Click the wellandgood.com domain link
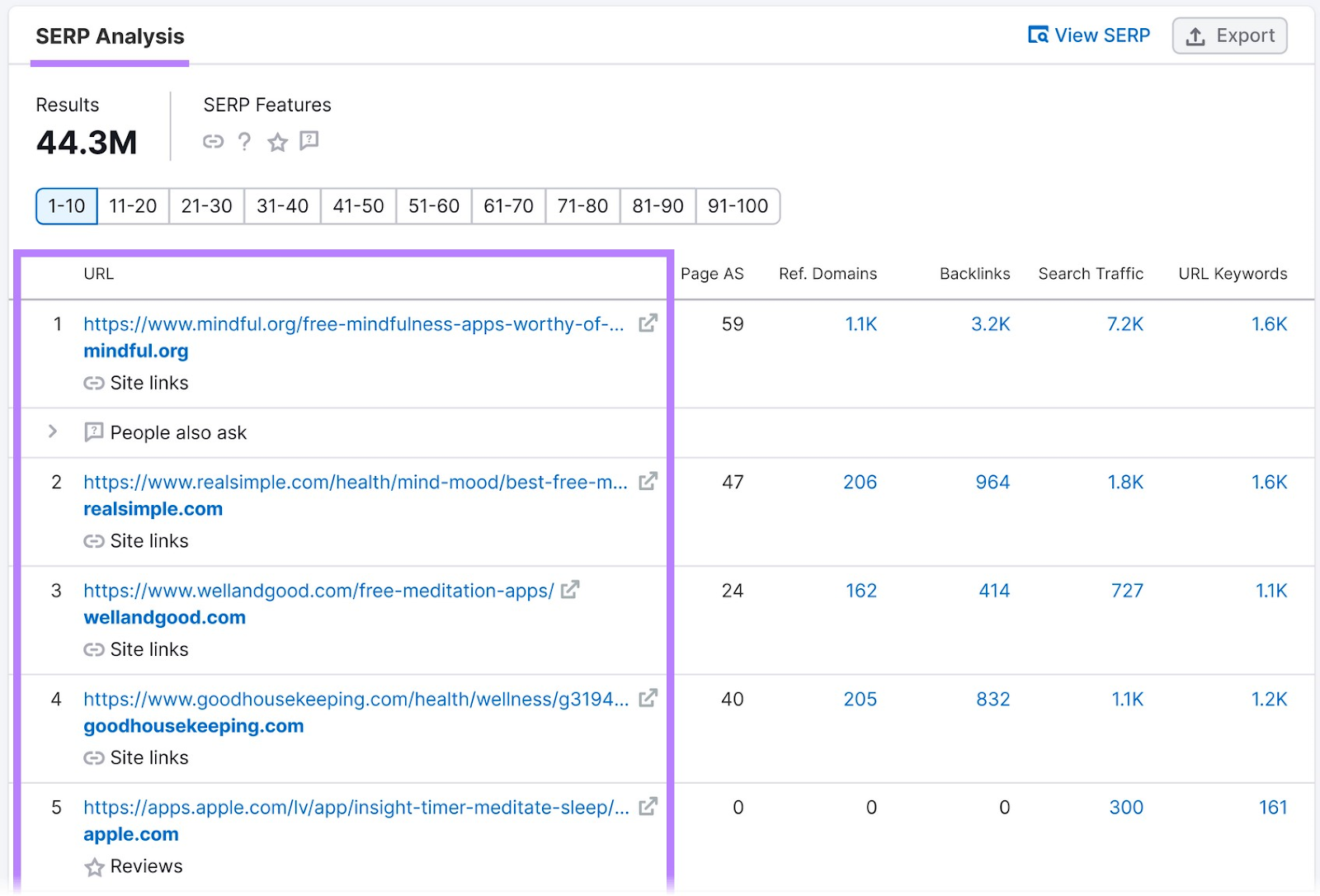 [164, 618]
